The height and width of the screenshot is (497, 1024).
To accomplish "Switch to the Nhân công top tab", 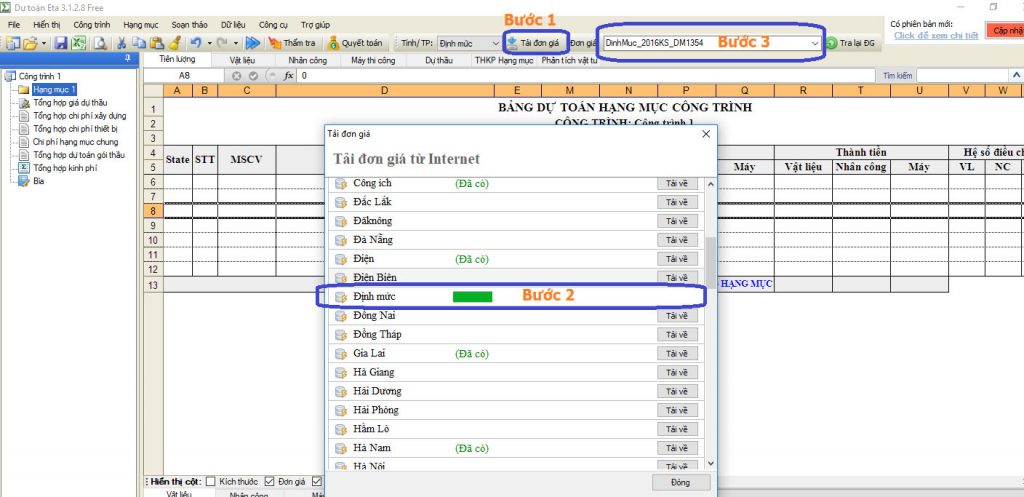I will pos(307,60).
